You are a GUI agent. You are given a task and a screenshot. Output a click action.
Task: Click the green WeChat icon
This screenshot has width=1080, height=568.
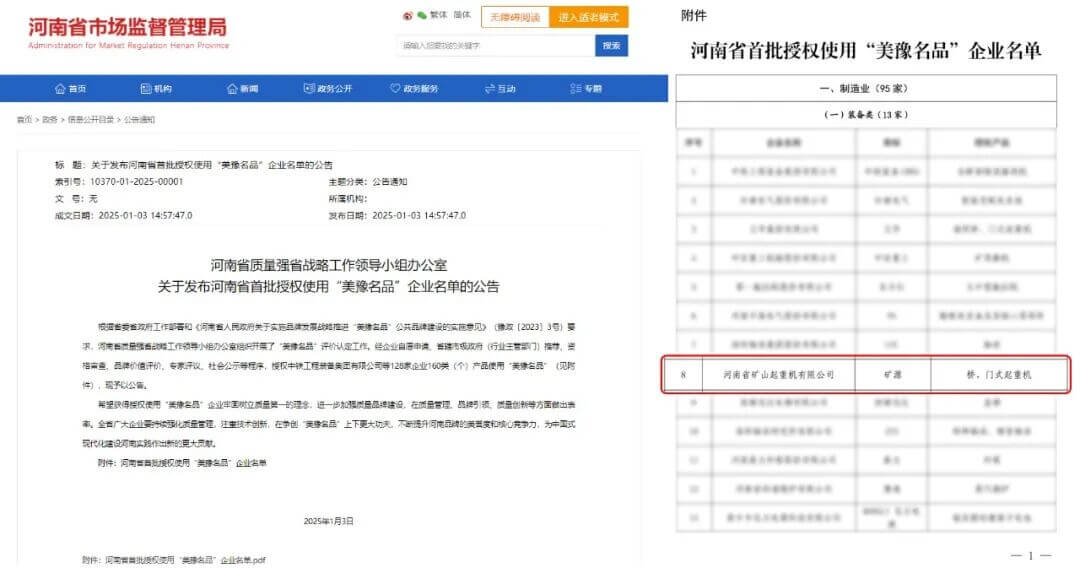click(x=422, y=16)
